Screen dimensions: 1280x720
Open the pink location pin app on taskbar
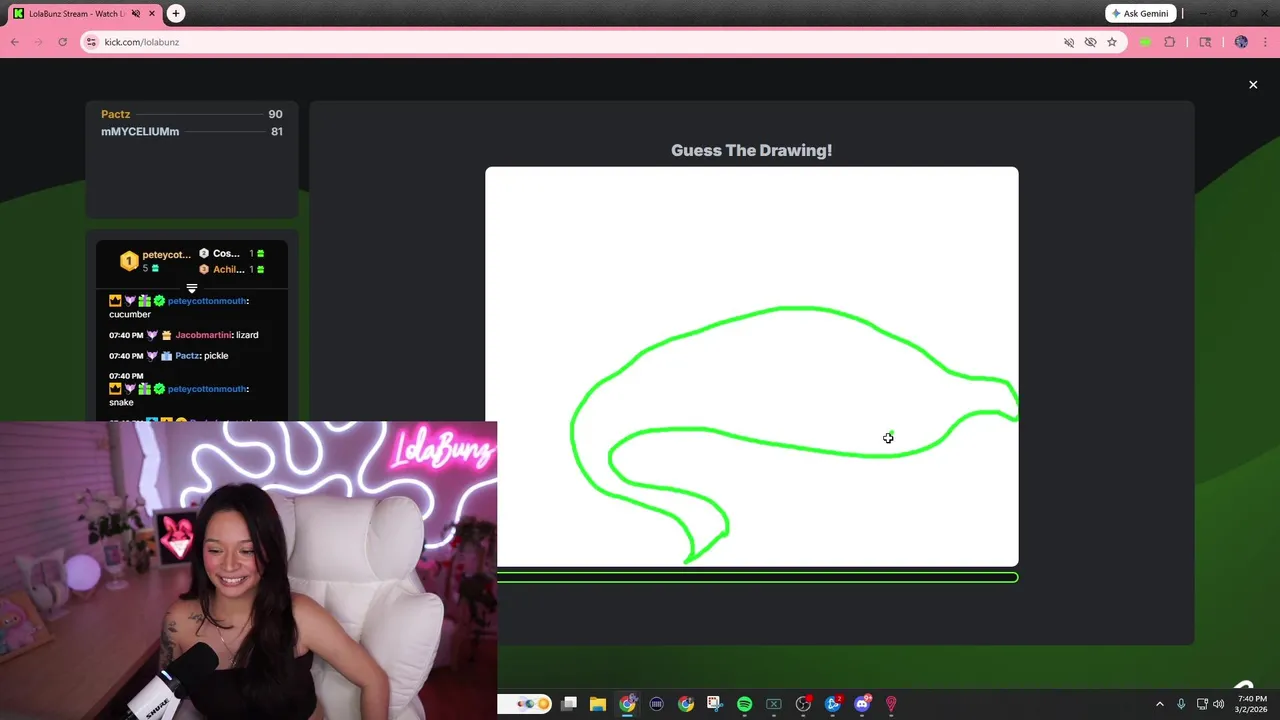pos(891,704)
